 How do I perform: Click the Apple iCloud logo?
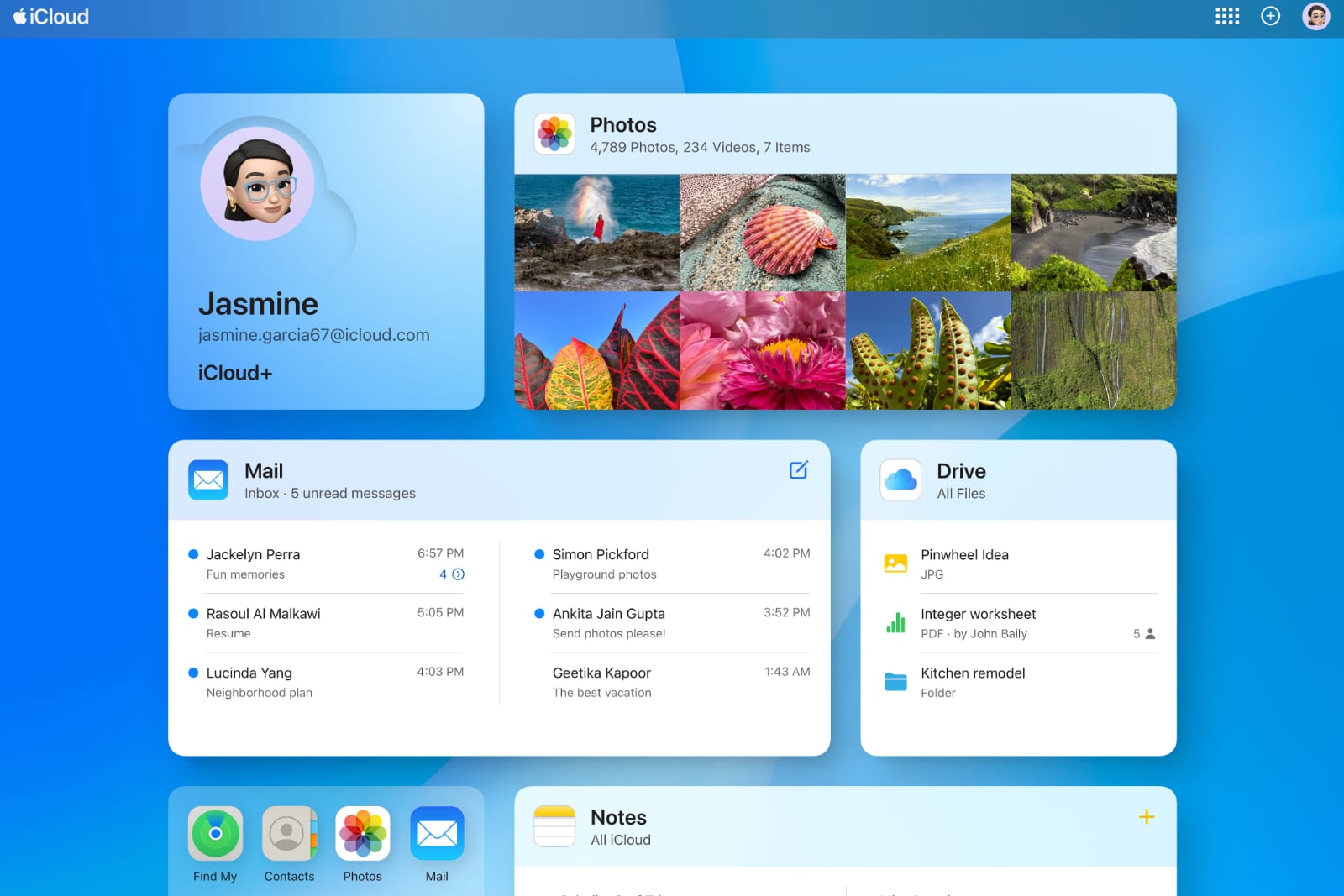tap(52, 16)
